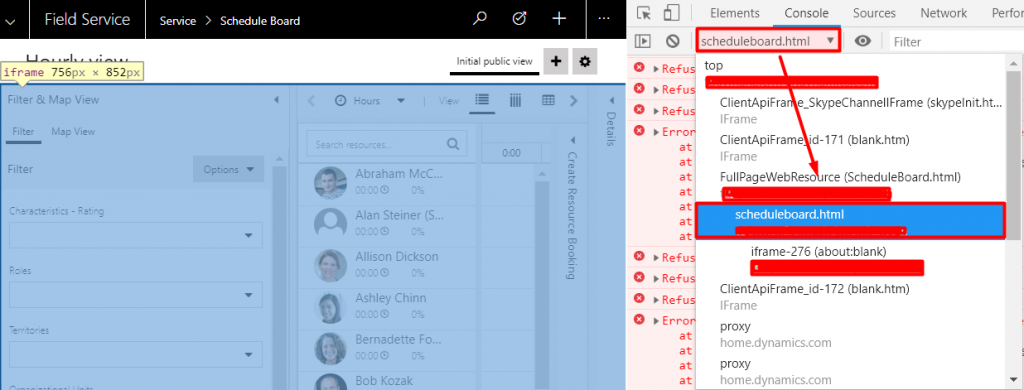Click the Options button in Filter
Screen dimensions: 1024x390
click(229, 169)
